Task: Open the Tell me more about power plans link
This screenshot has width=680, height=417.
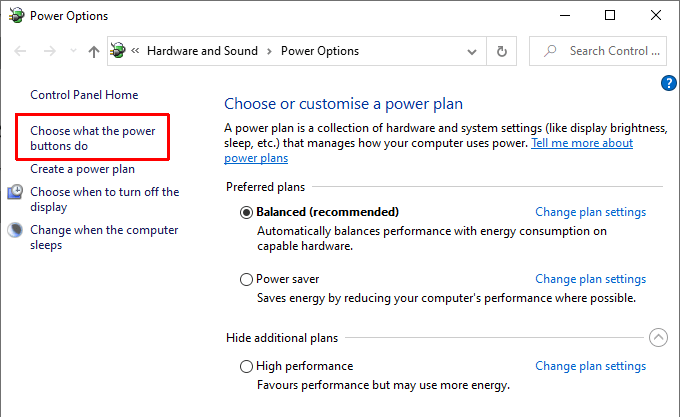Action: tap(581, 144)
